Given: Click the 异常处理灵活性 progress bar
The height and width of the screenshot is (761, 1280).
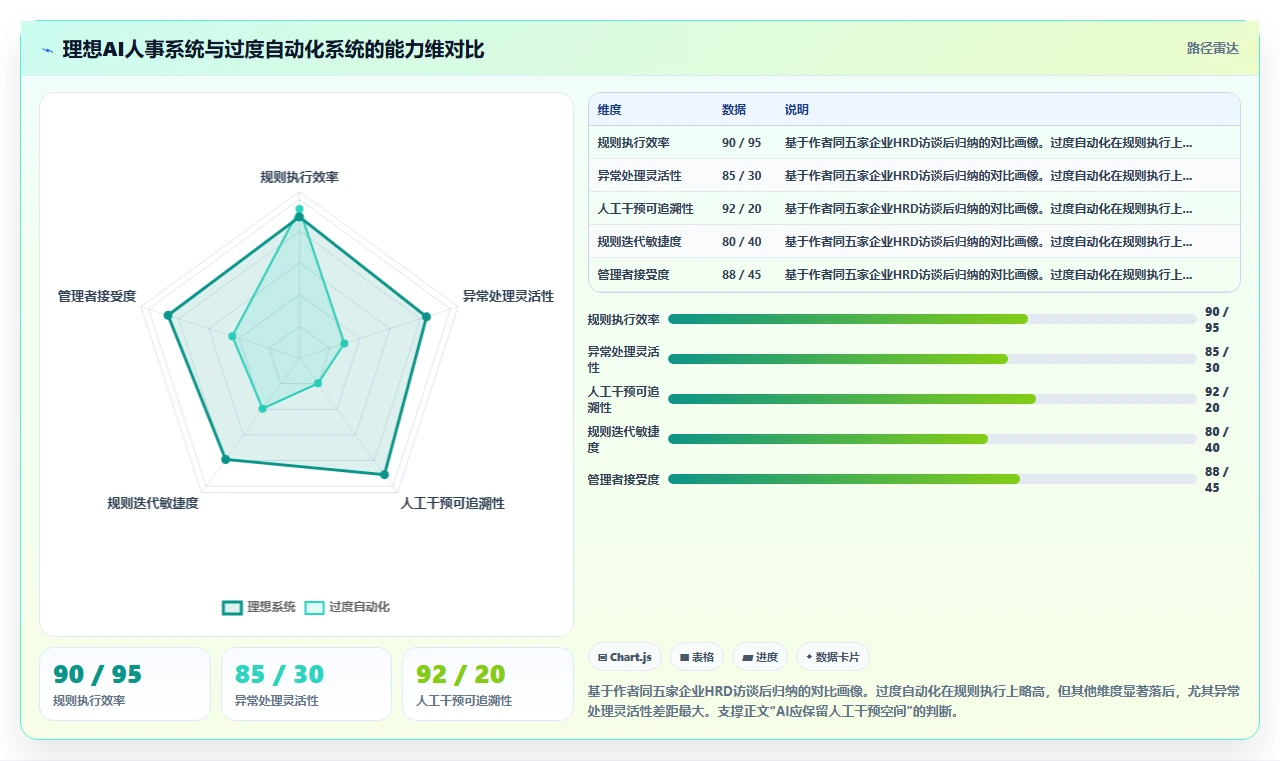Looking at the screenshot, I should [932, 359].
